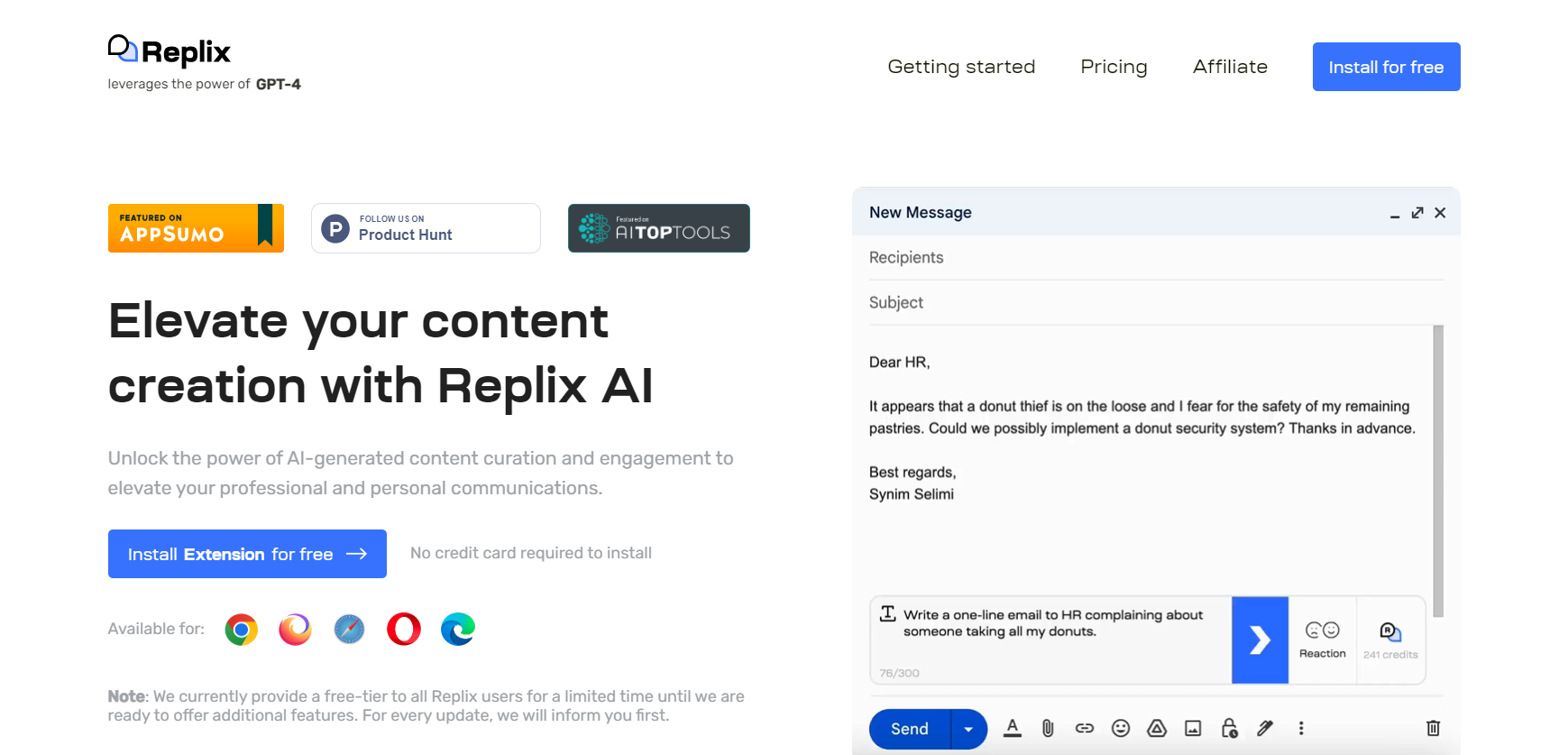Viewport: 1568px width, 755px height.
Task: Click the discard draft trash icon
Action: tap(1433, 728)
